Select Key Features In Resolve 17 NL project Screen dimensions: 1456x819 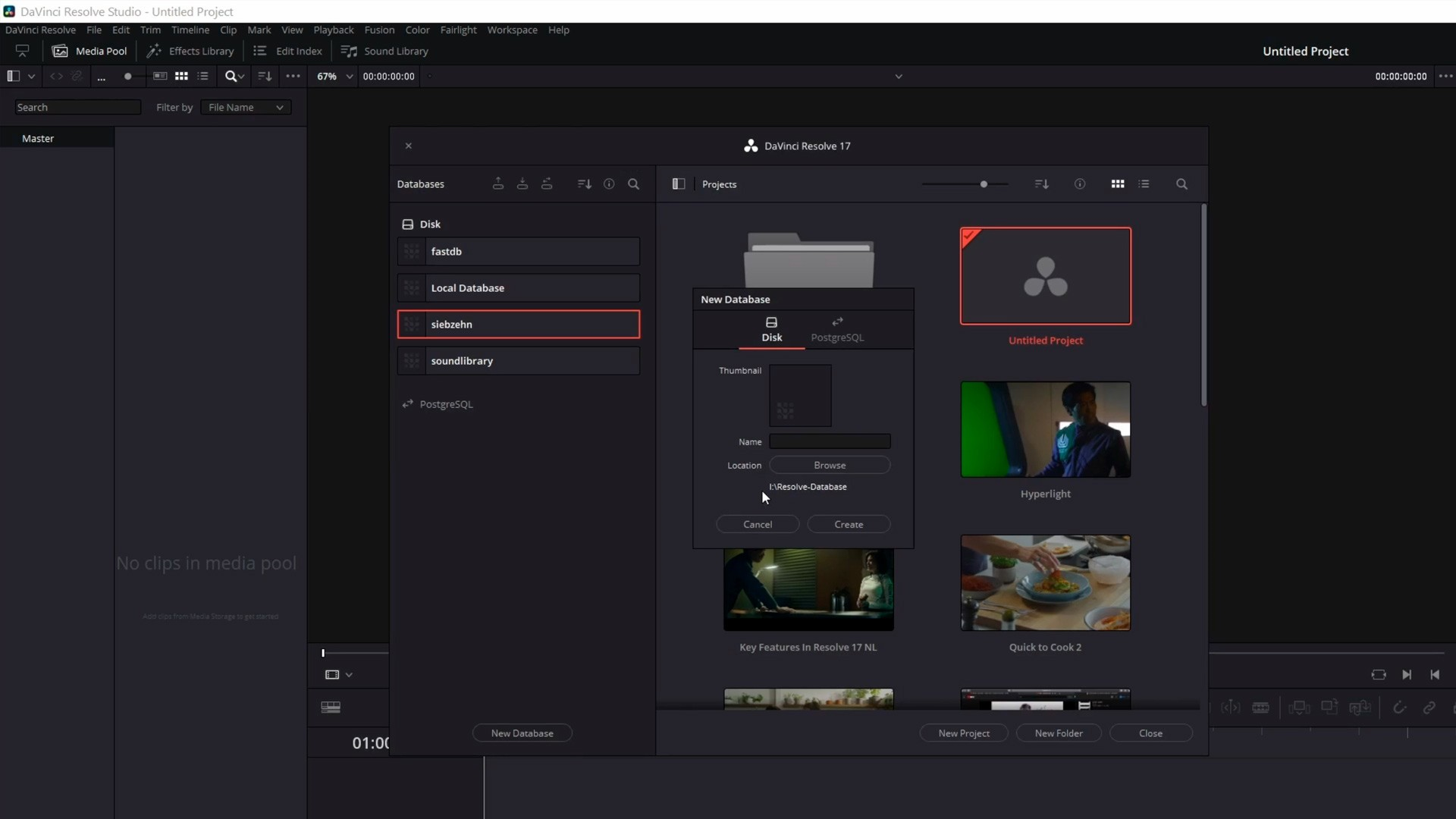click(808, 589)
